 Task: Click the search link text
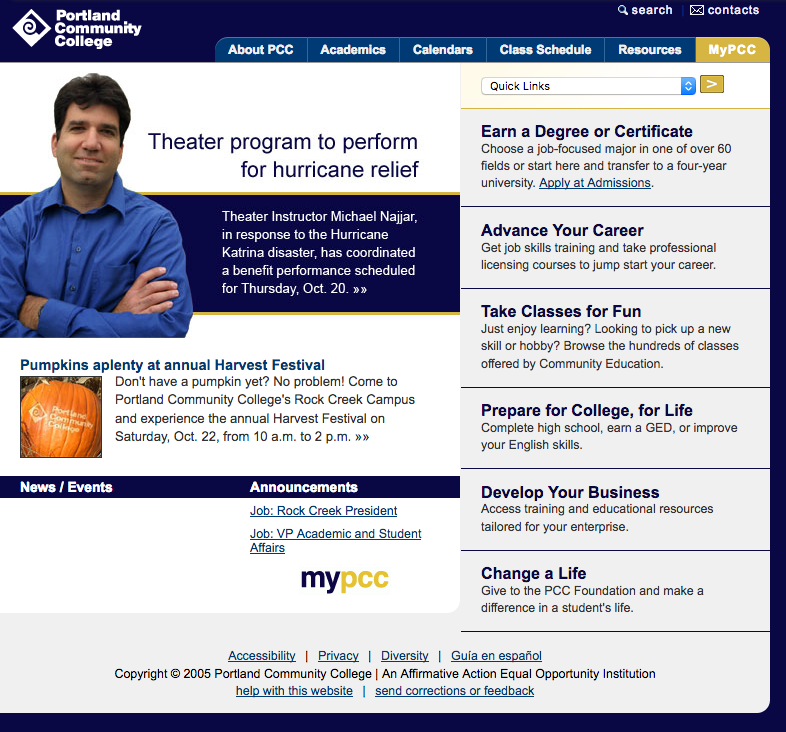coord(652,10)
